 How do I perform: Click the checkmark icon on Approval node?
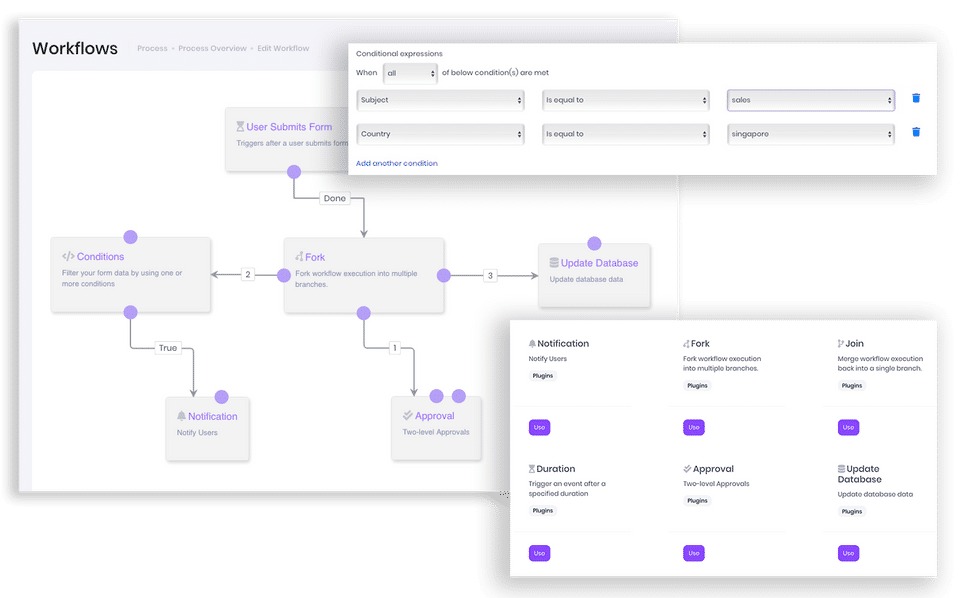tap(408, 416)
